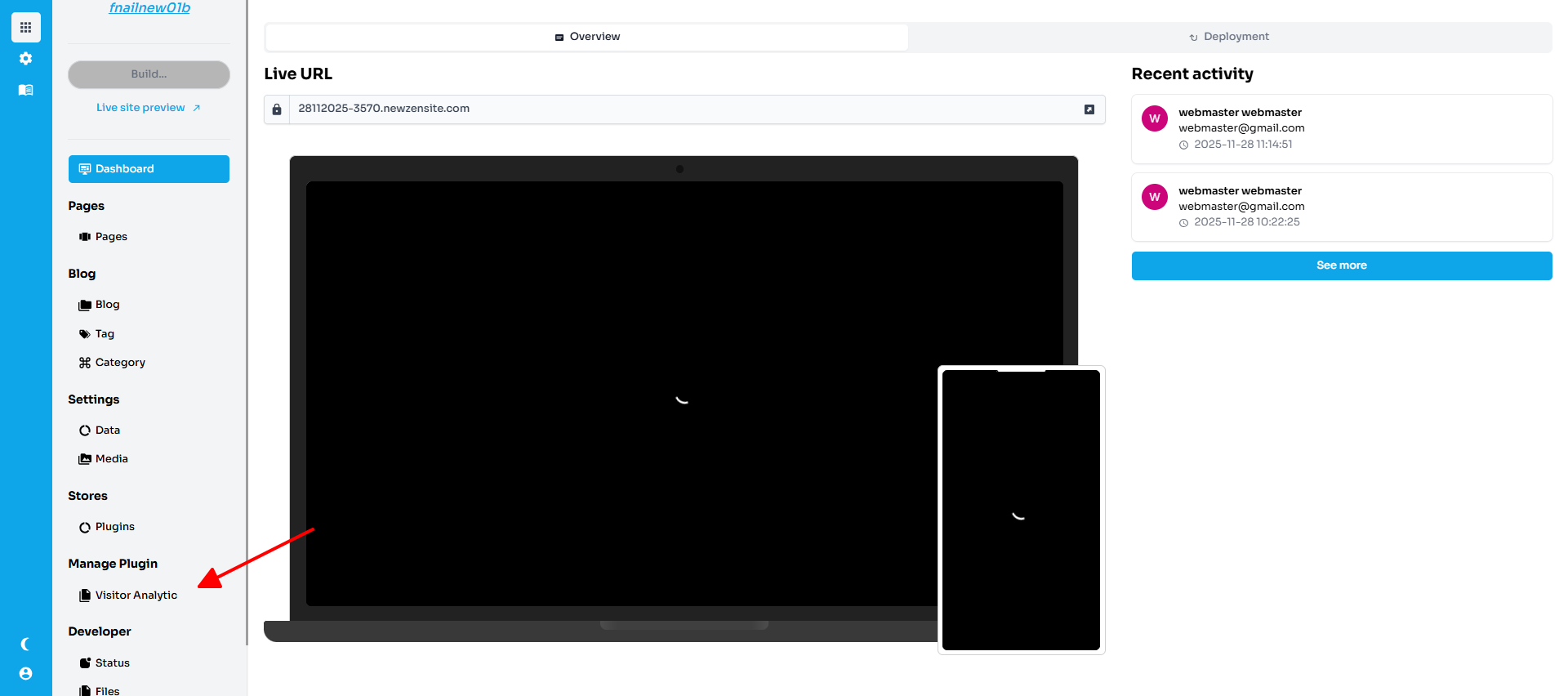Screen dimensions: 1568x696
Task: Click the See more button
Action: click(1341, 265)
